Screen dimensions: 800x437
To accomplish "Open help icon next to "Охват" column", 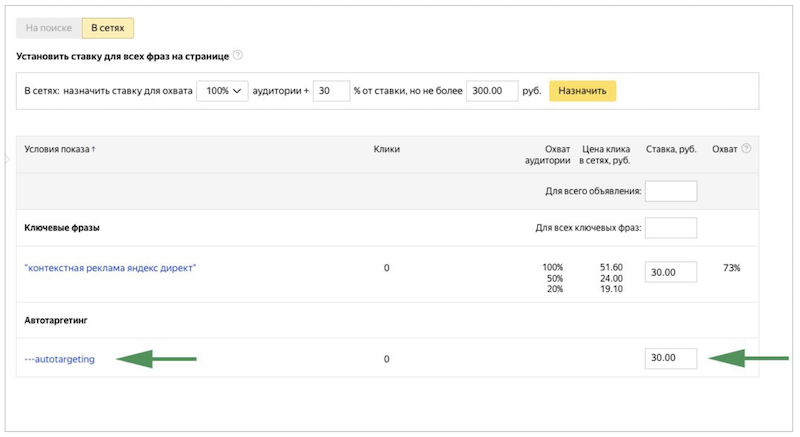I will coord(746,148).
